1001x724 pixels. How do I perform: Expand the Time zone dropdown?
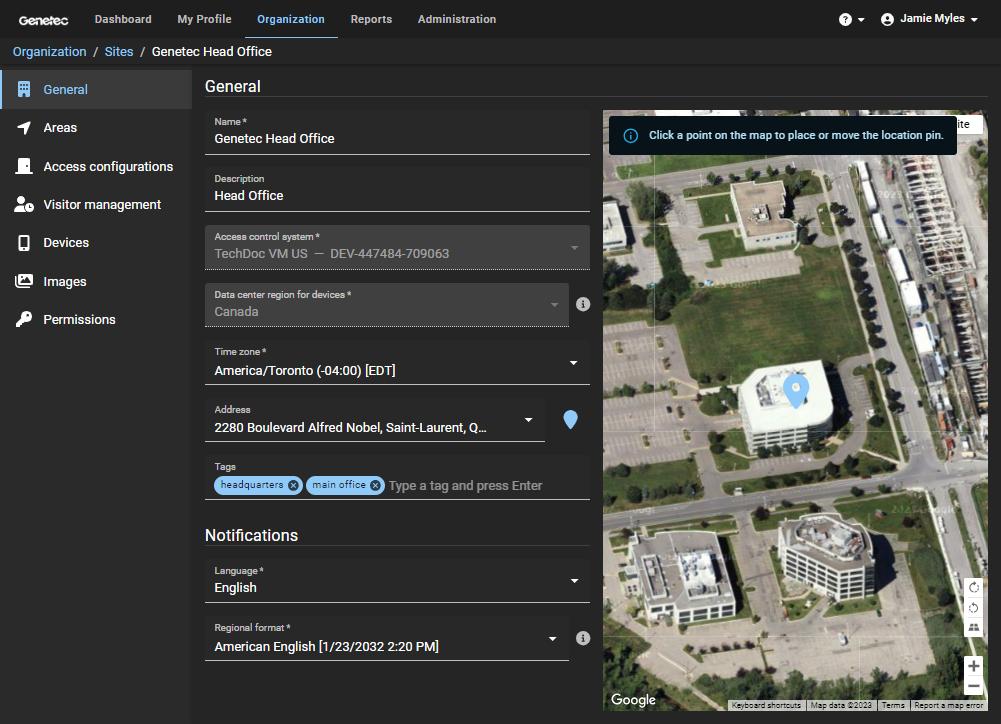(x=574, y=363)
